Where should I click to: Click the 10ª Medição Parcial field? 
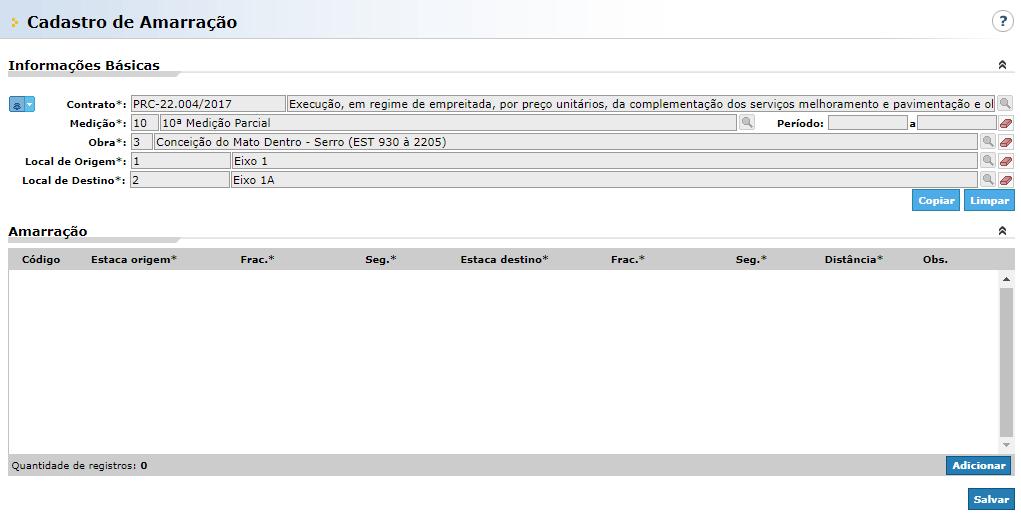click(x=449, y=122)
